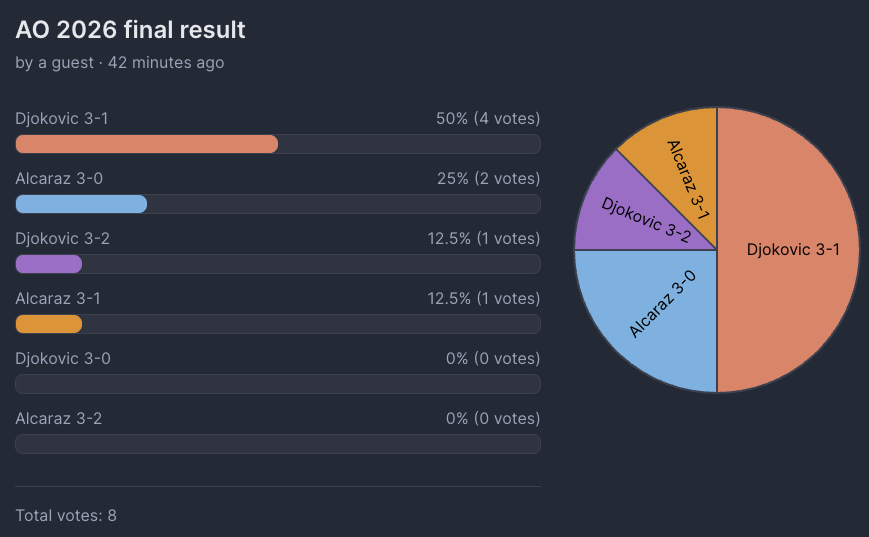
Task: Click the "by a guest" author text
Action: 54,63
